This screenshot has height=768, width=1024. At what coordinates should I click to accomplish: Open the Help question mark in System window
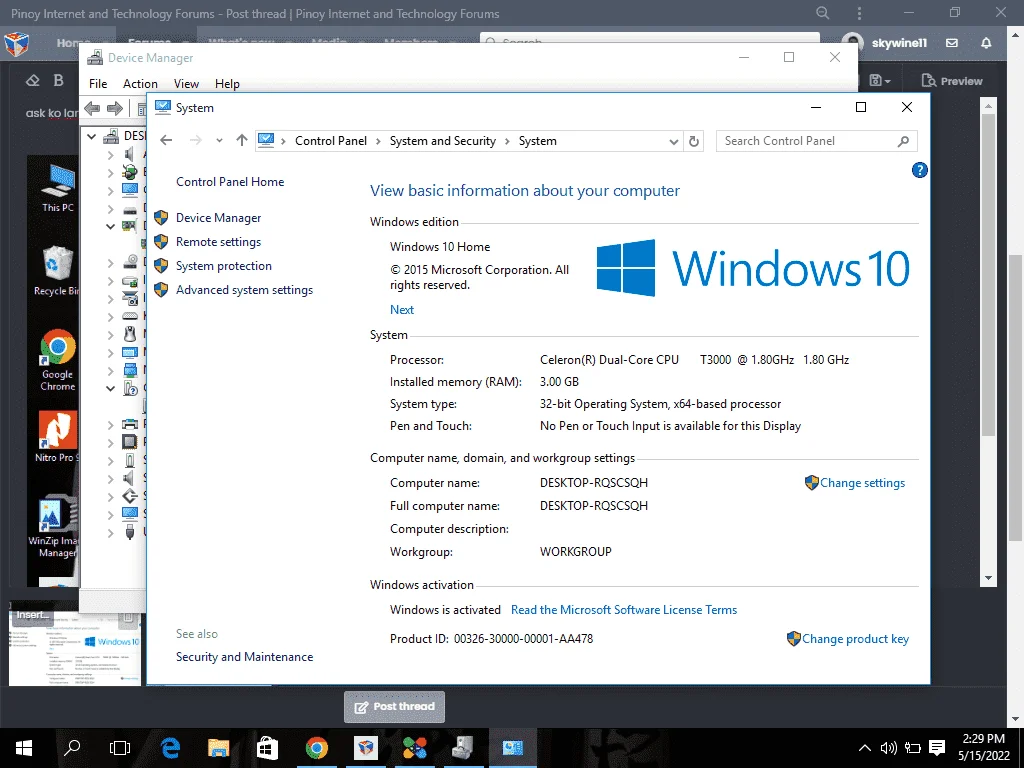tap(920, 170)
